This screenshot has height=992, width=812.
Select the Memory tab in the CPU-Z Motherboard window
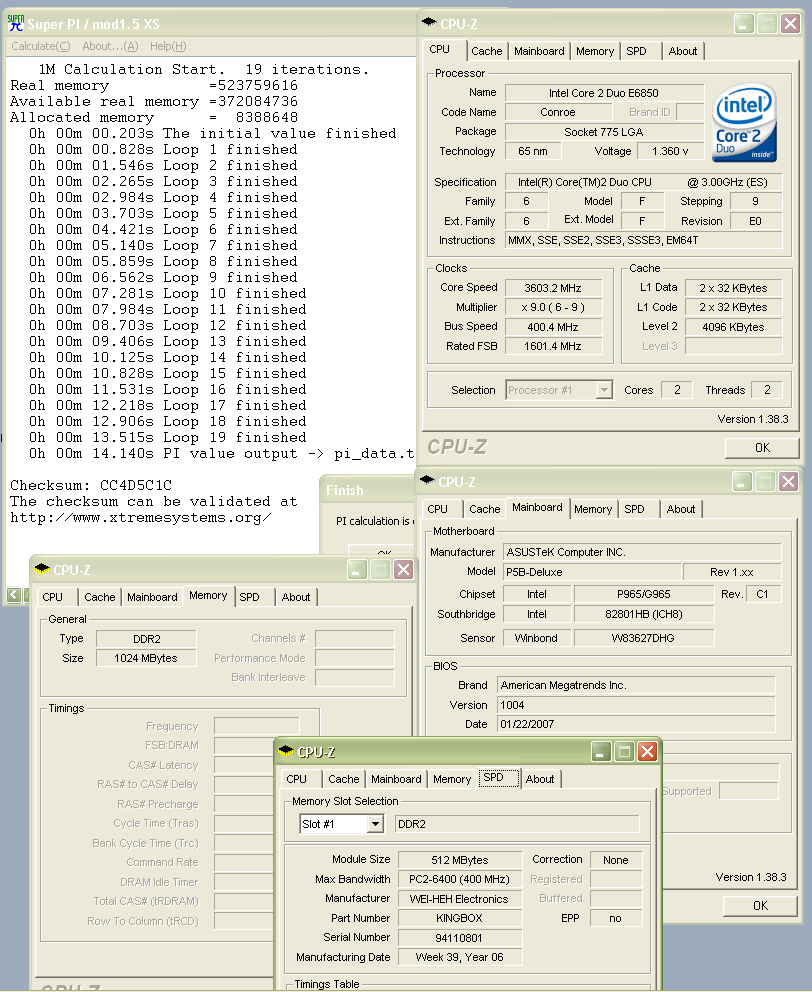[593, 509]
